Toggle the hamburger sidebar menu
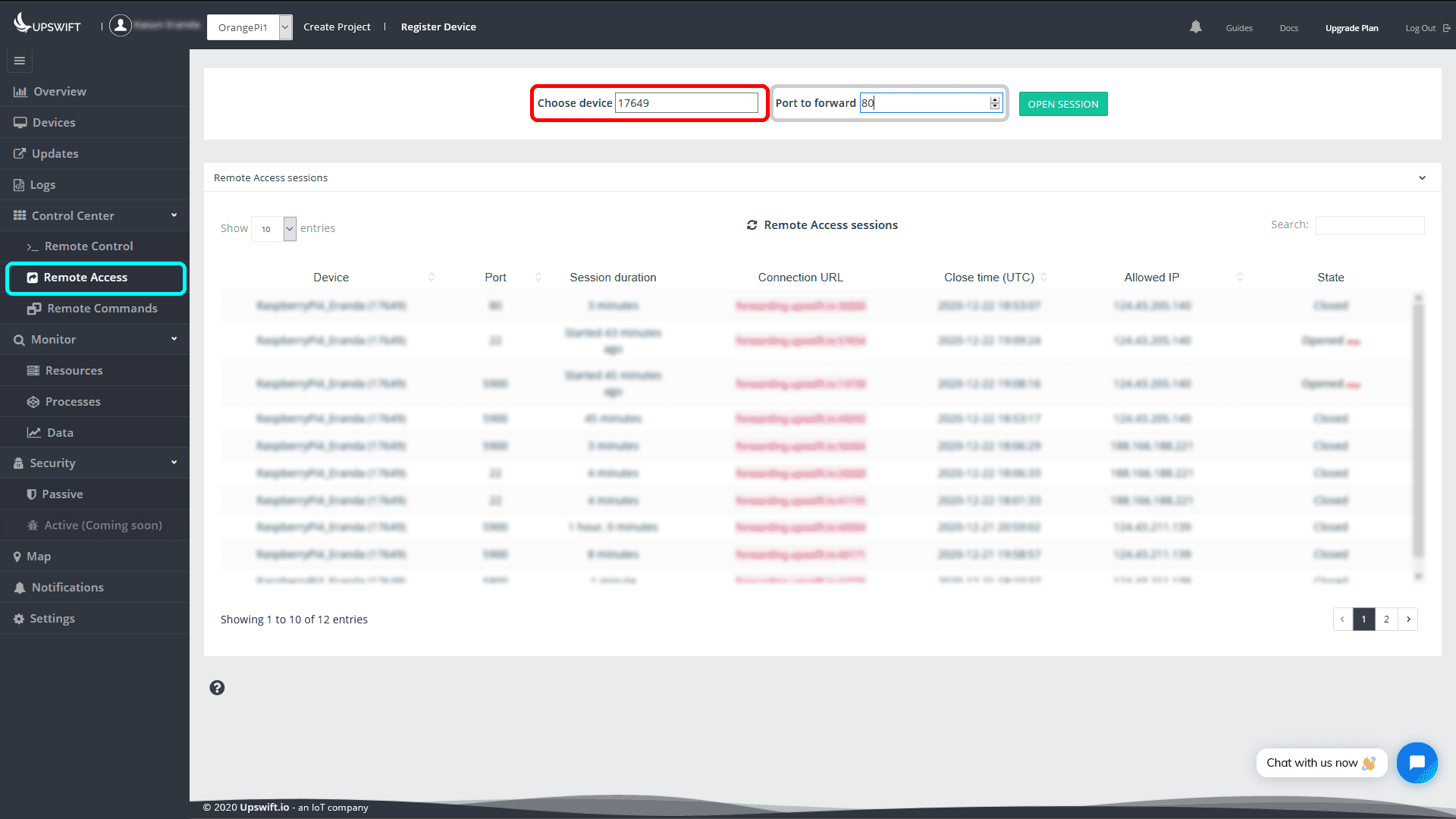 click(x=20, y=61)
